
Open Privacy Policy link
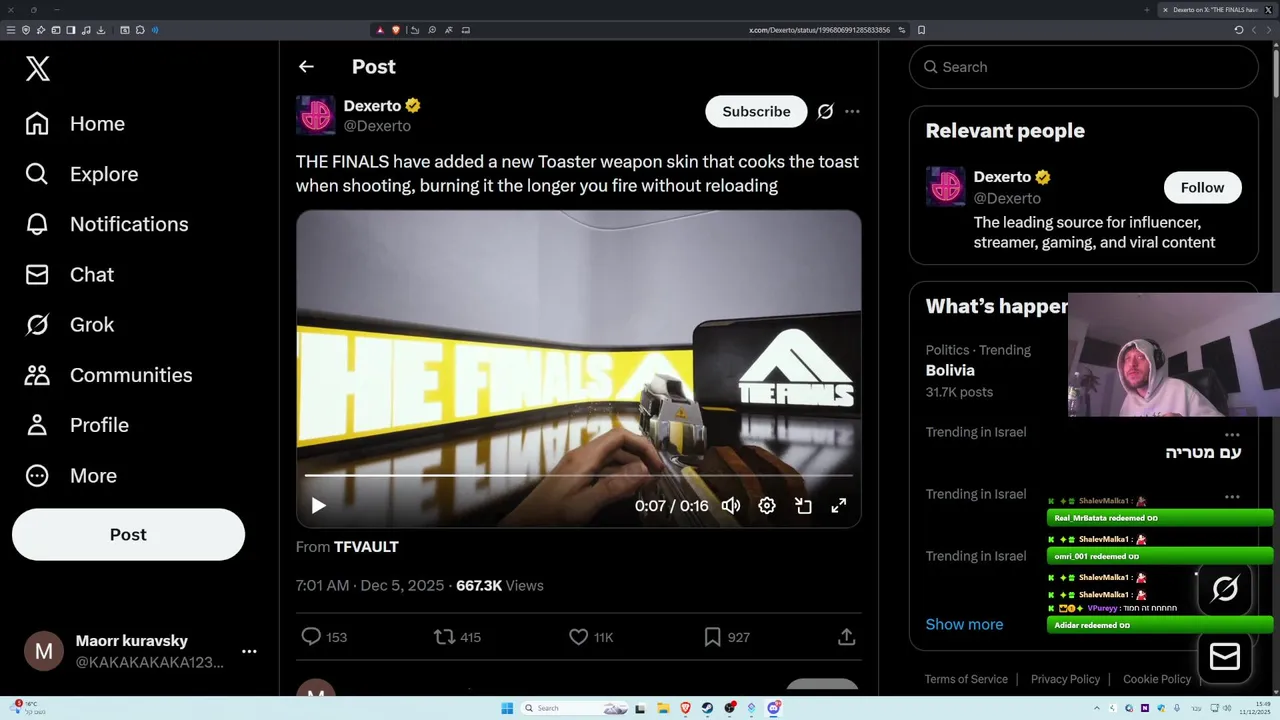click(1065, 679)
